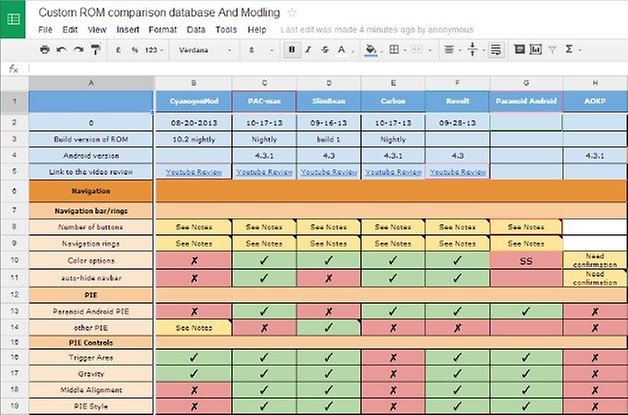Insert a comment icon

click(x=519, y=50)
